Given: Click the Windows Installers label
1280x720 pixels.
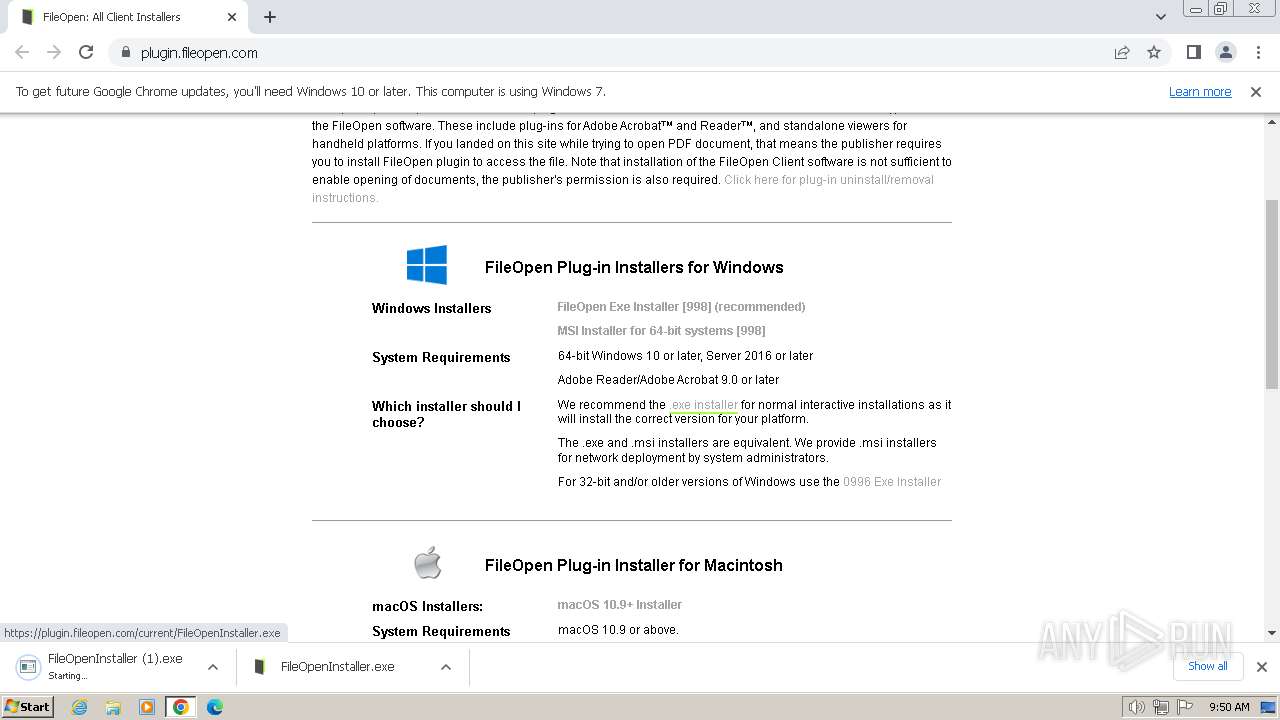Looking at the screenshot, I should (x=432, y=308).
